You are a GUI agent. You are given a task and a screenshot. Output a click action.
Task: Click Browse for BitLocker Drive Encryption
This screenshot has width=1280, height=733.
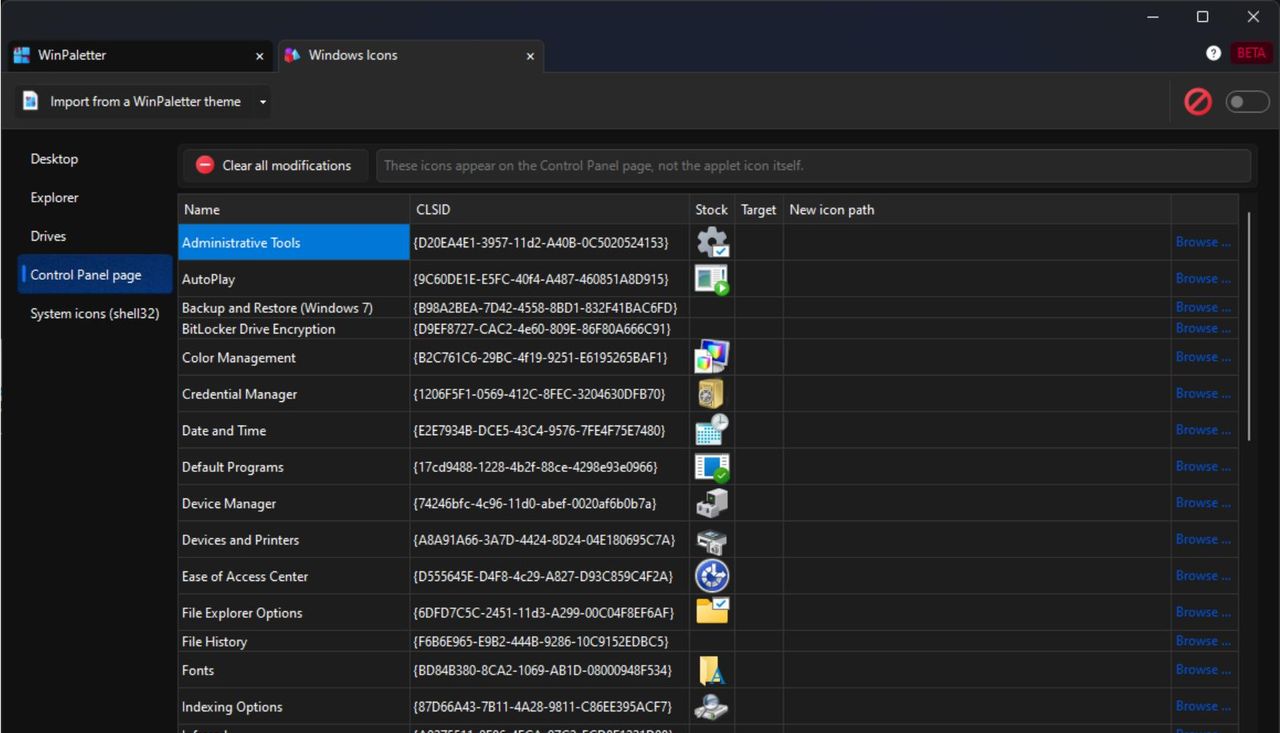point(1203,328)
